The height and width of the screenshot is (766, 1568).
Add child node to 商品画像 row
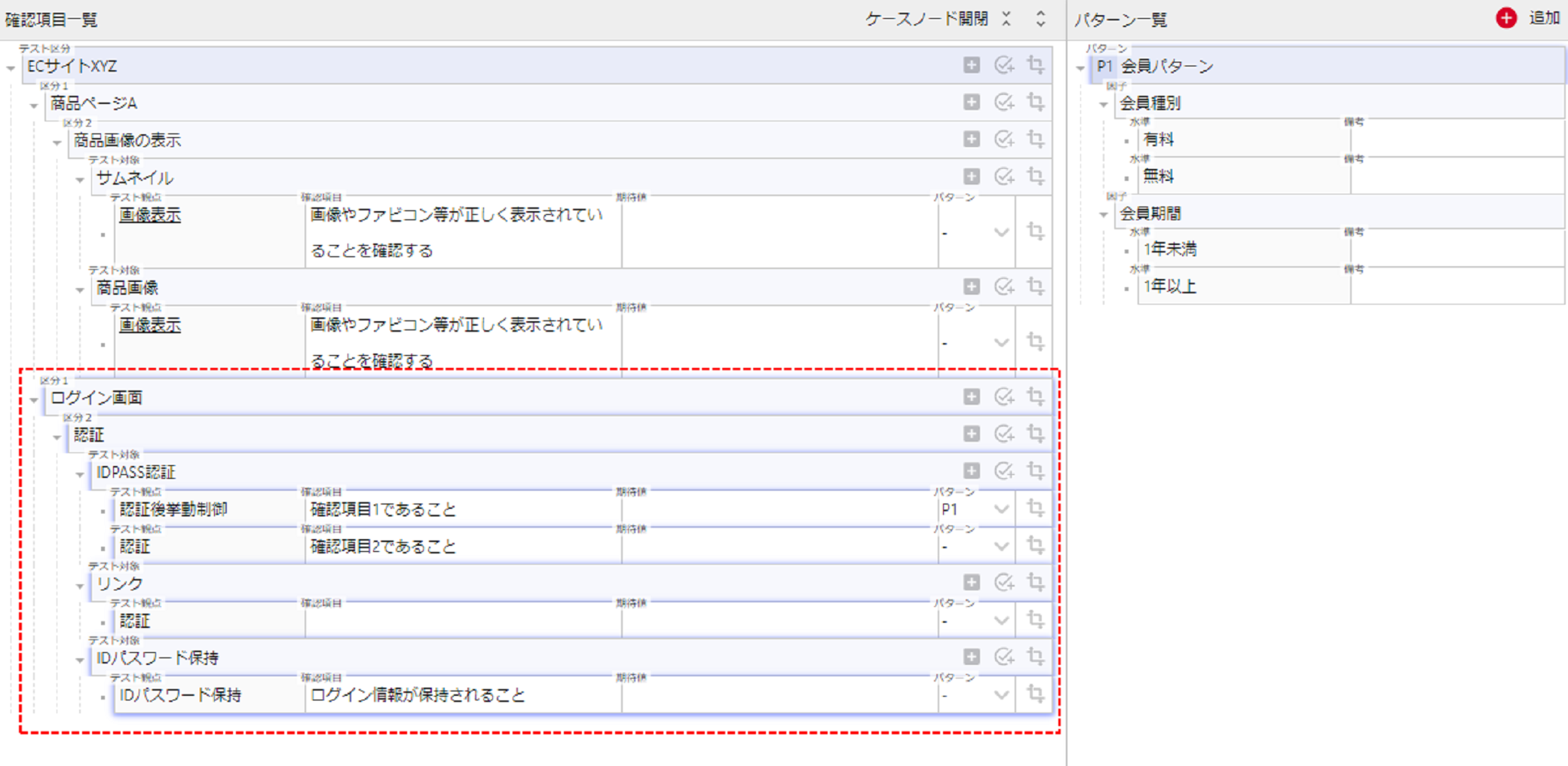[x=972, y=286]
